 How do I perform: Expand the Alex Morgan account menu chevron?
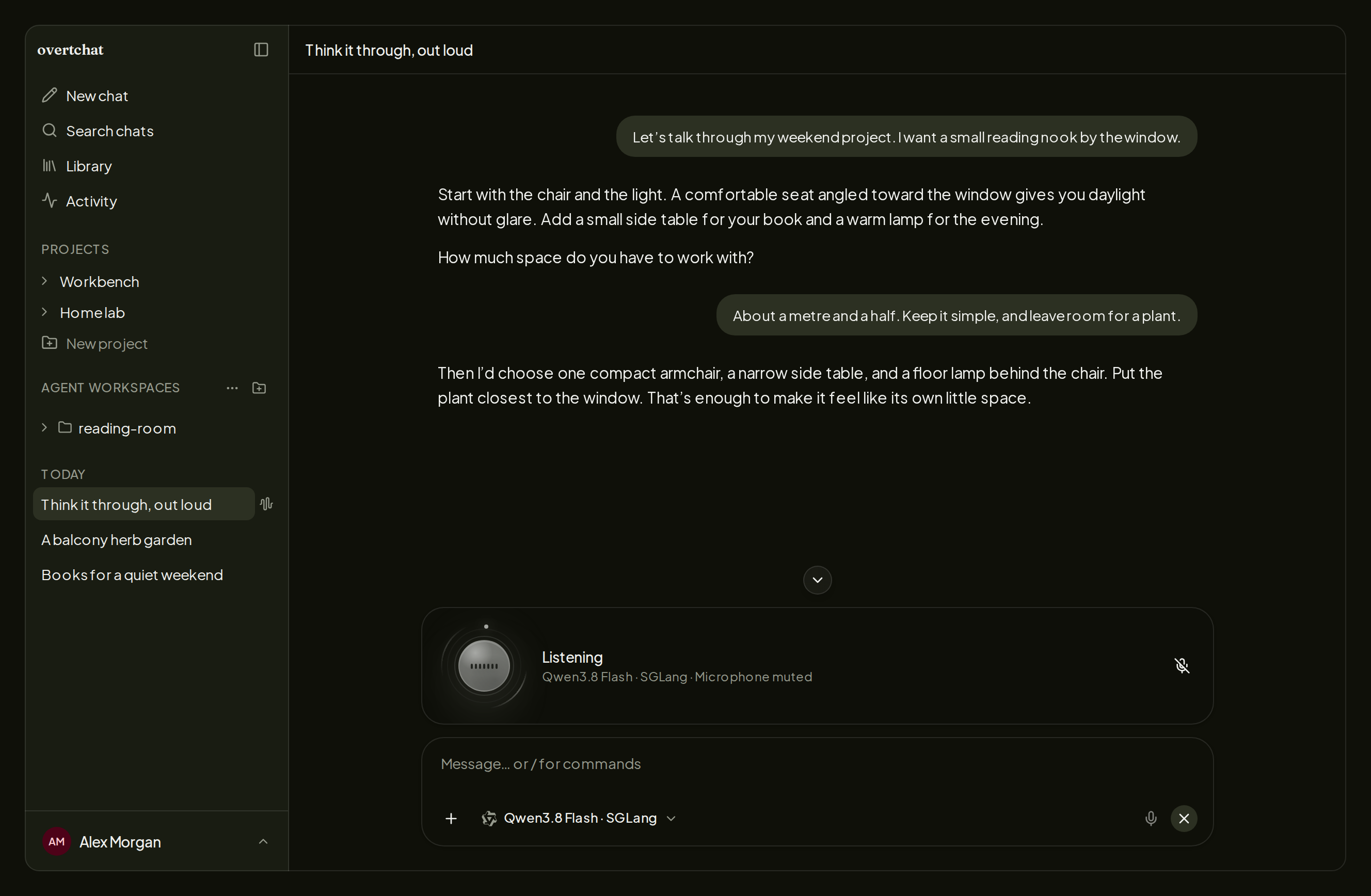(x=263, y=842)
